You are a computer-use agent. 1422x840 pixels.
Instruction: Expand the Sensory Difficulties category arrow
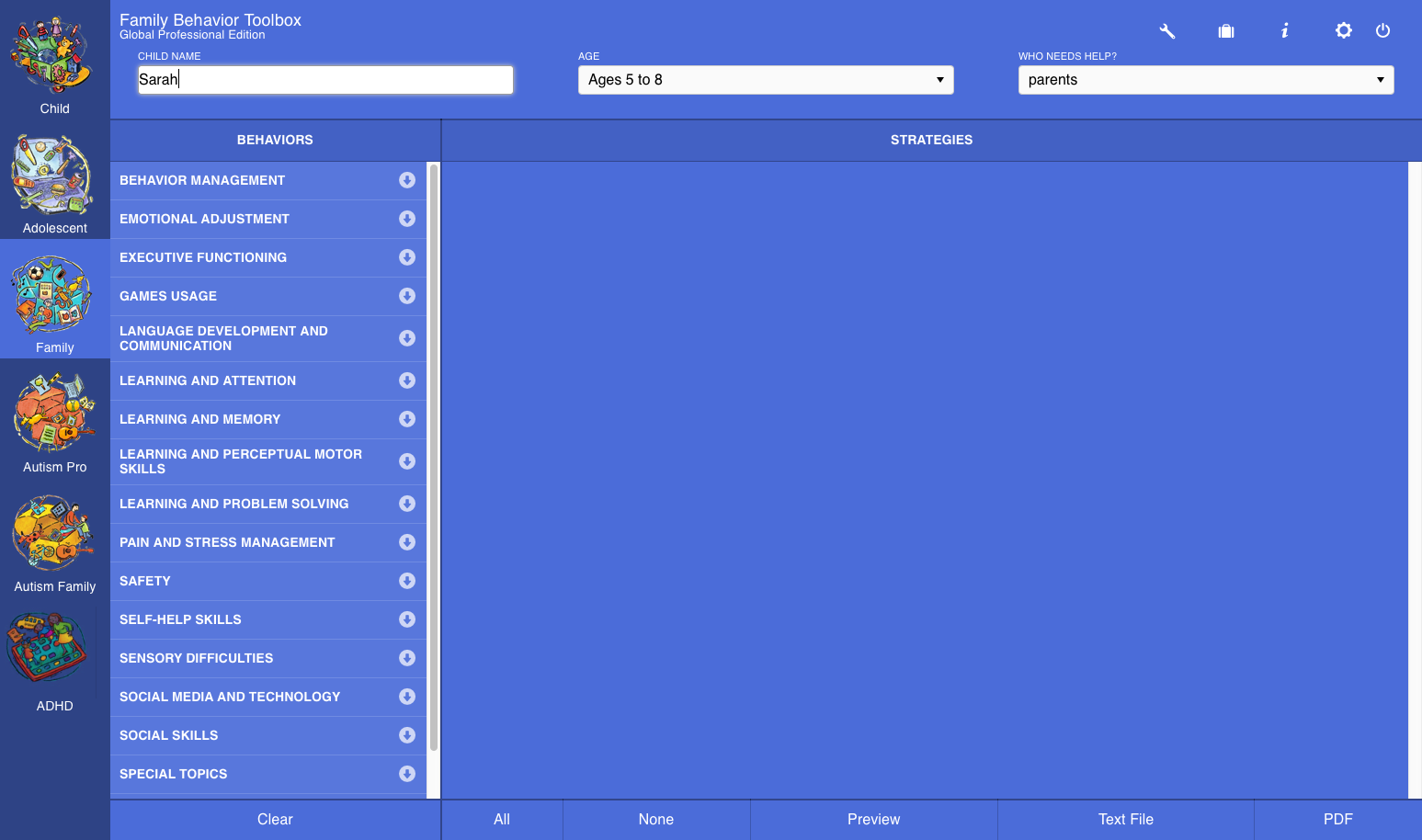406,658
